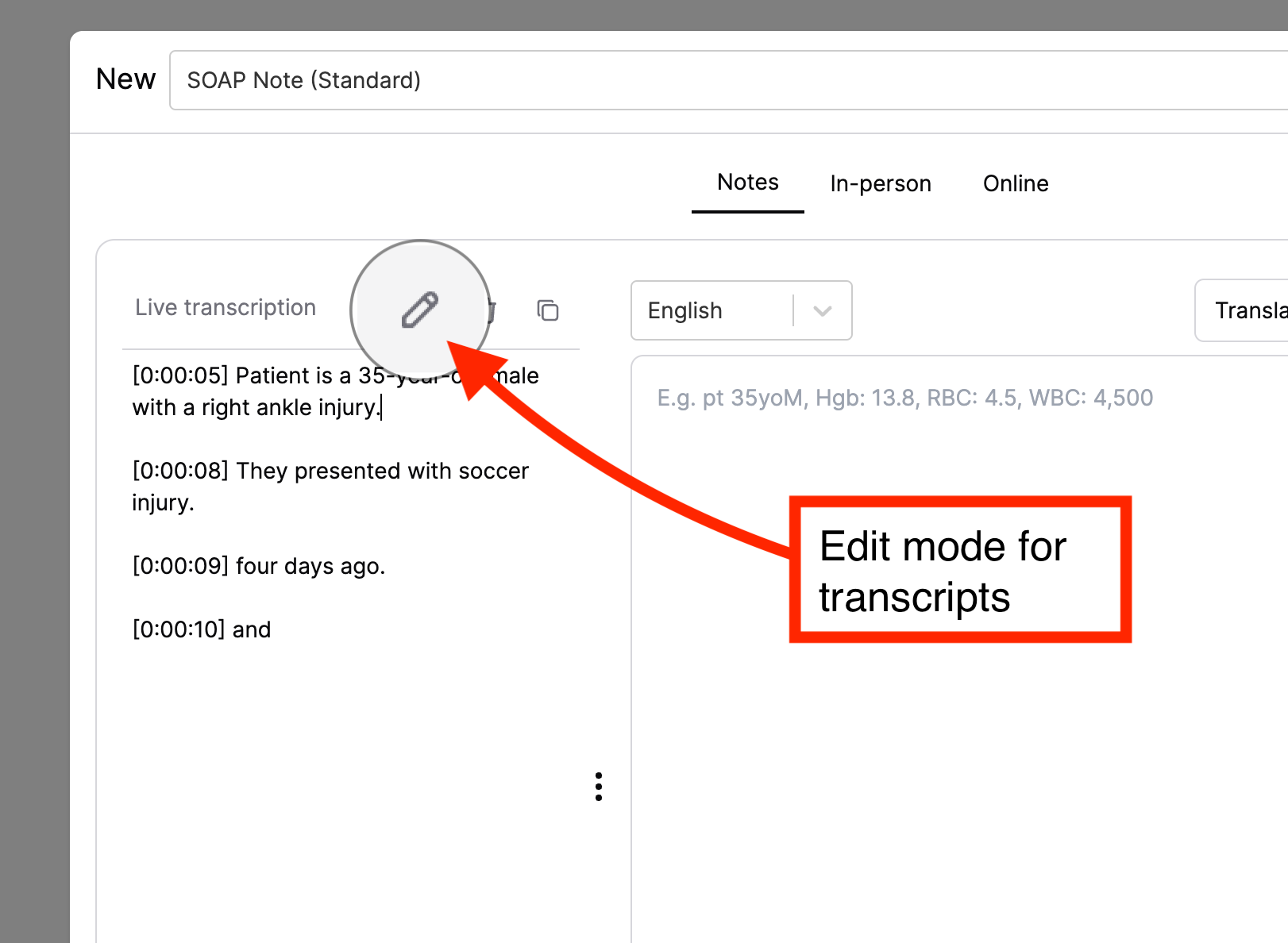Switch to the In-person tab
Viewport: 1288px width, 943px height.
click(881, 184)
